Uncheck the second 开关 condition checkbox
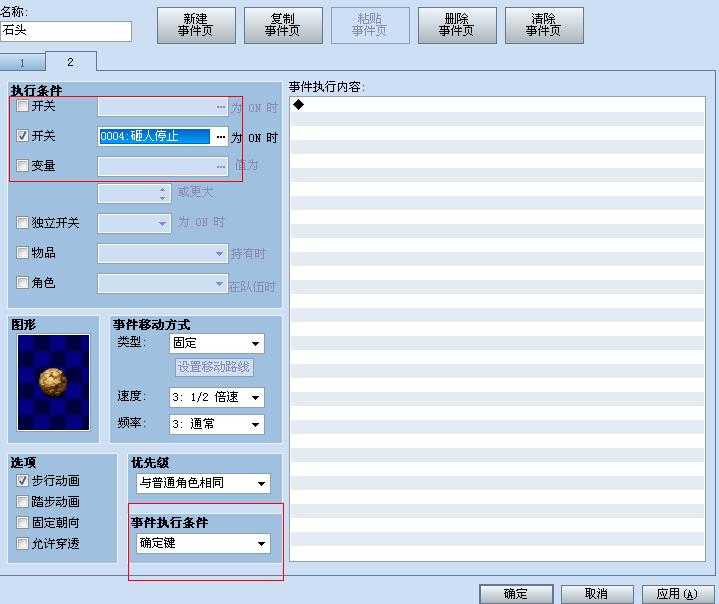Image resolution: width=719 pixels, height=604 pixels. tap(22, 135)
